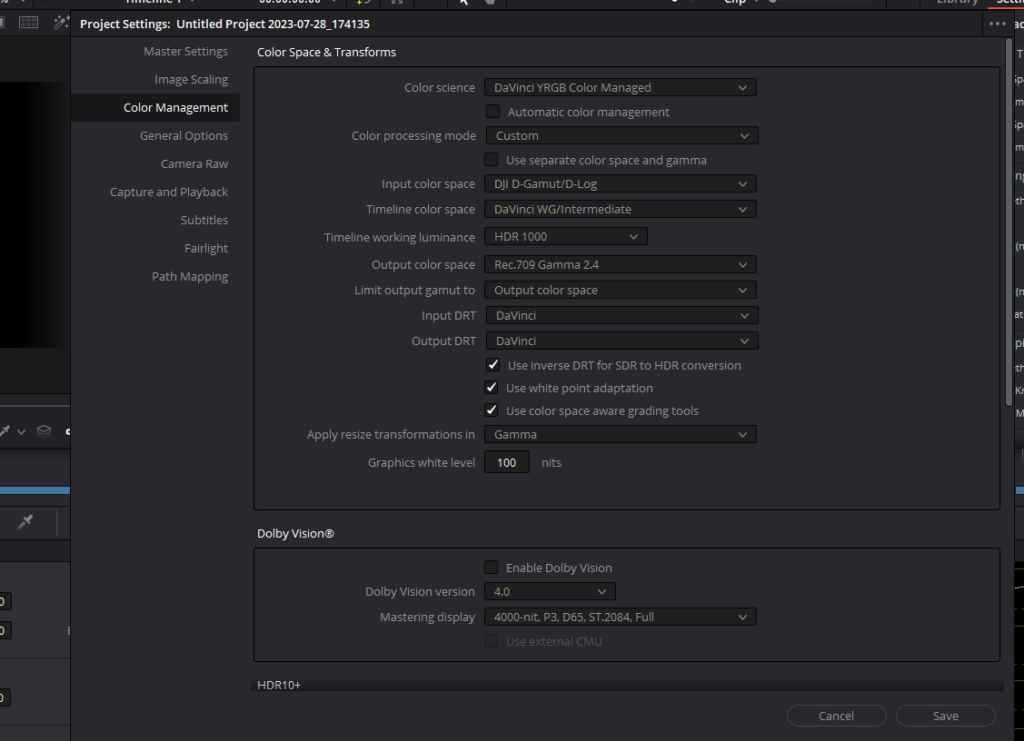
Task: Open the Color science dropdown
Action: [620, 87]
